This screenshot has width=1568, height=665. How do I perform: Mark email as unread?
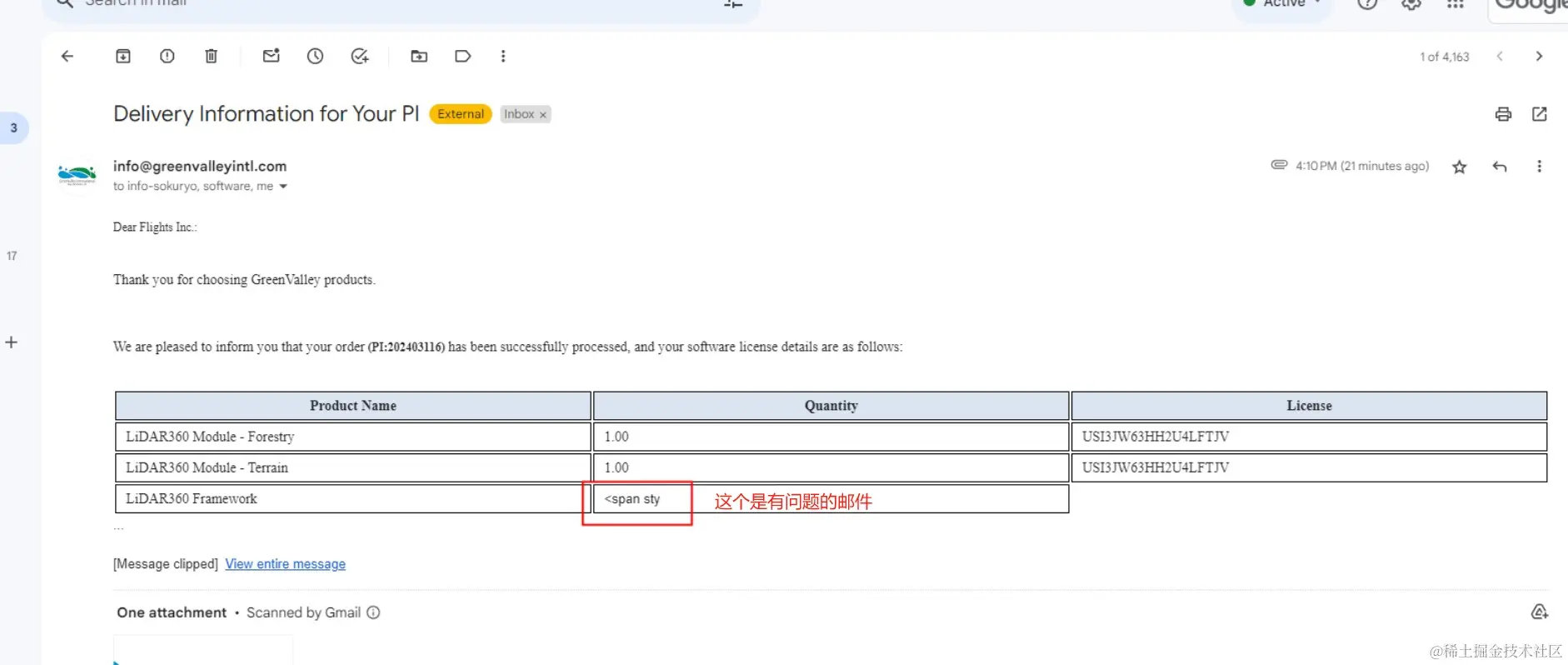[272, 56]
